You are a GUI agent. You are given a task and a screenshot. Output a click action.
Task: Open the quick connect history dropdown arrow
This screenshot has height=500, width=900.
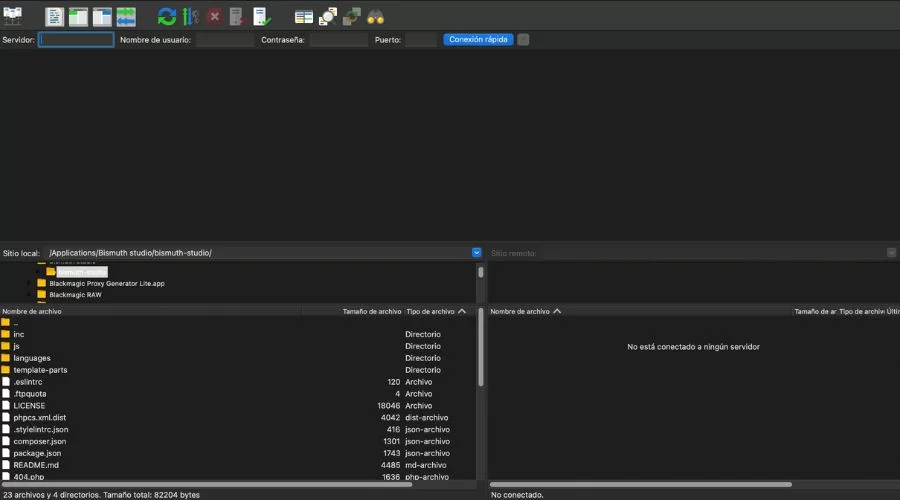pyautogui.click(x=523, y=40)
